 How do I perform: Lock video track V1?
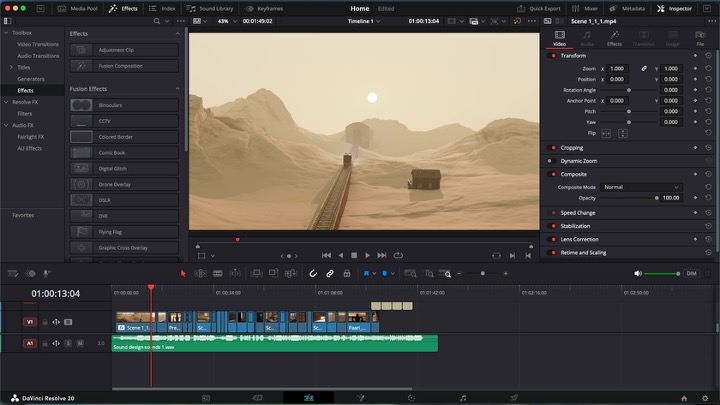45,322
